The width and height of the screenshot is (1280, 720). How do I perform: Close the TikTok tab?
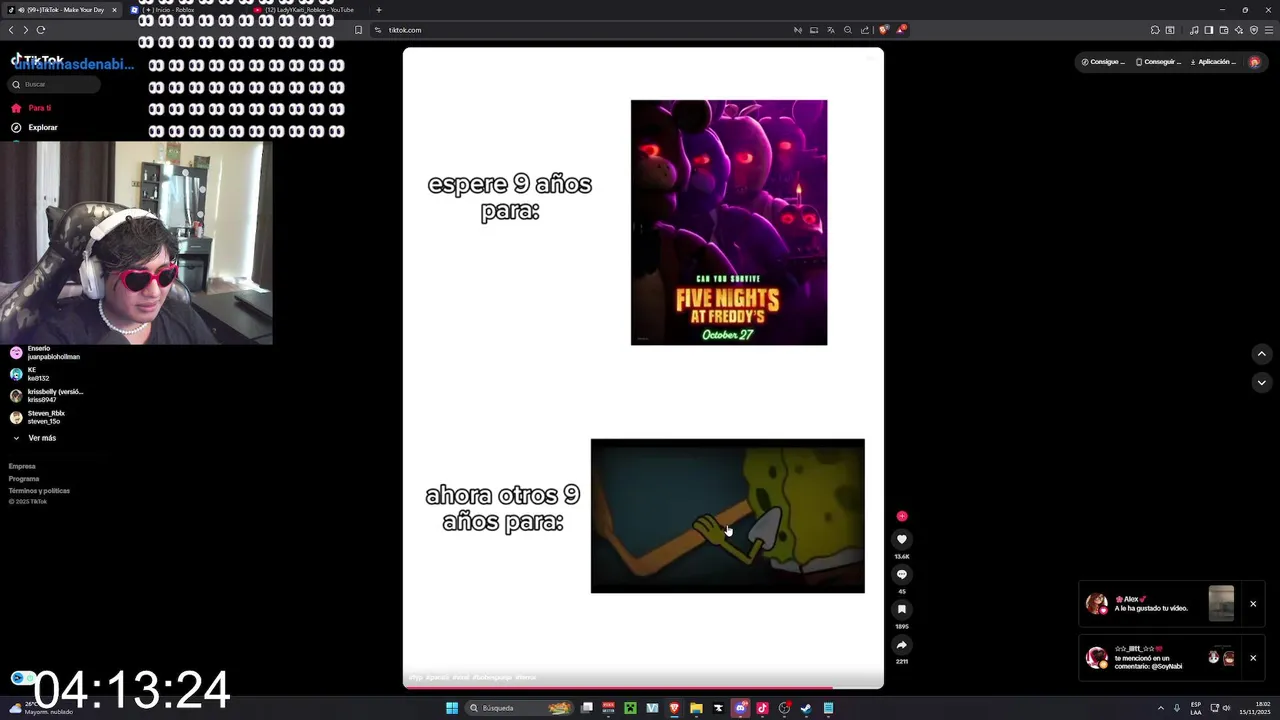(114, 10)
